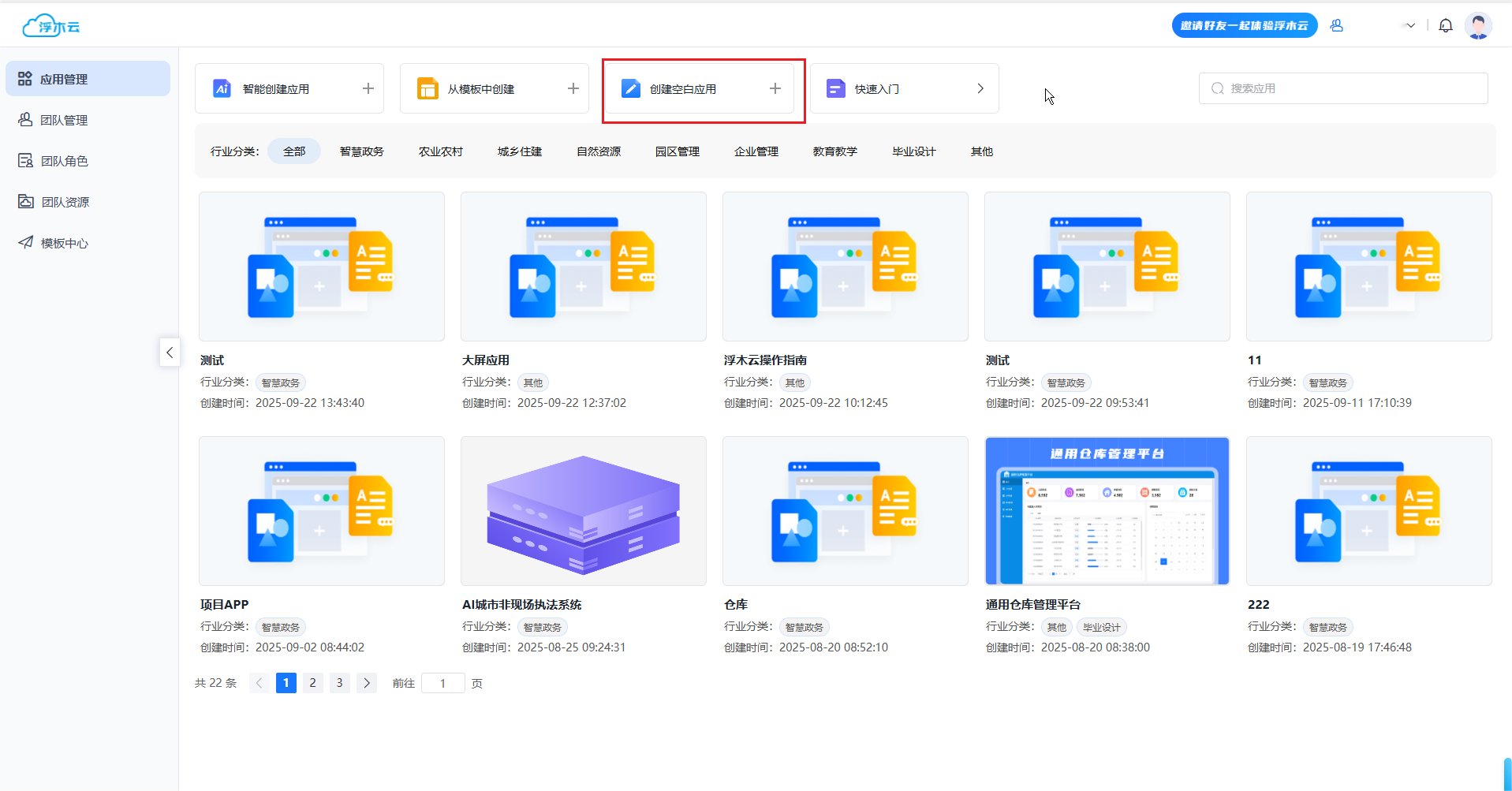Screen dimensions: 1512x791
Task: Open 通用仓库管理平台 app thumbnail
Action: (1107, 511)
